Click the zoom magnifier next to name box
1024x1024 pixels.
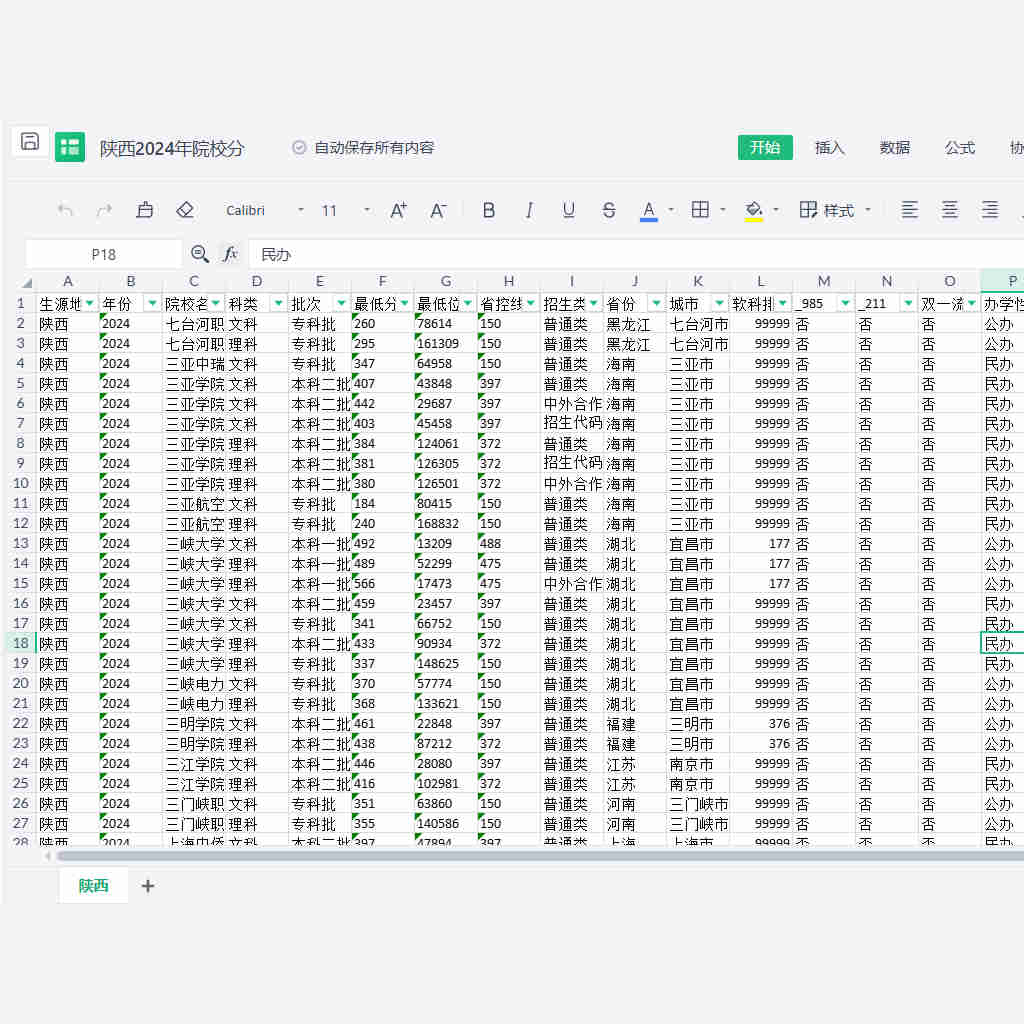[x=200, y=254]
